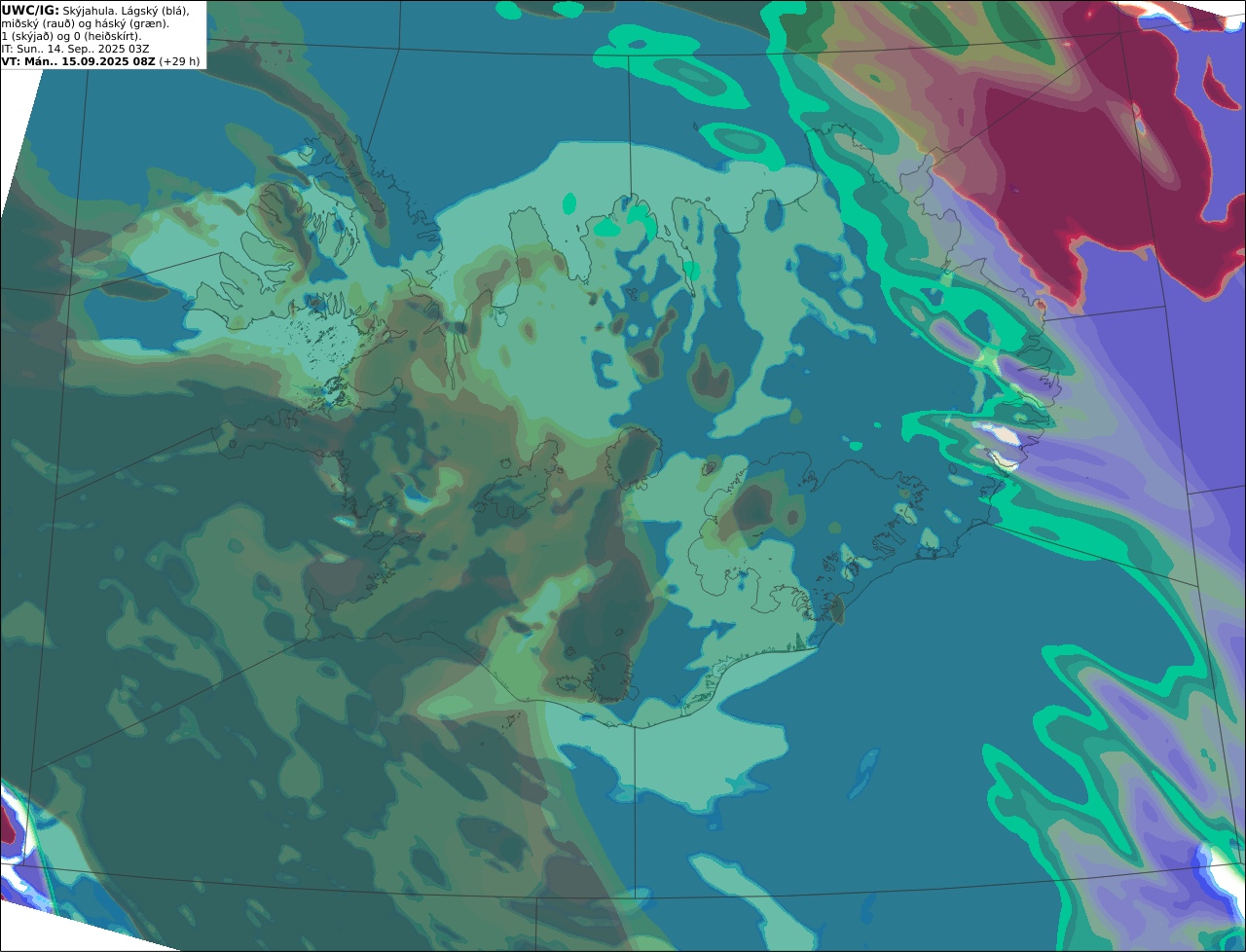
Task: Click the "1 (skýjað) og 0 (heiðskírt)" line
Action: [x=71, y=36]
